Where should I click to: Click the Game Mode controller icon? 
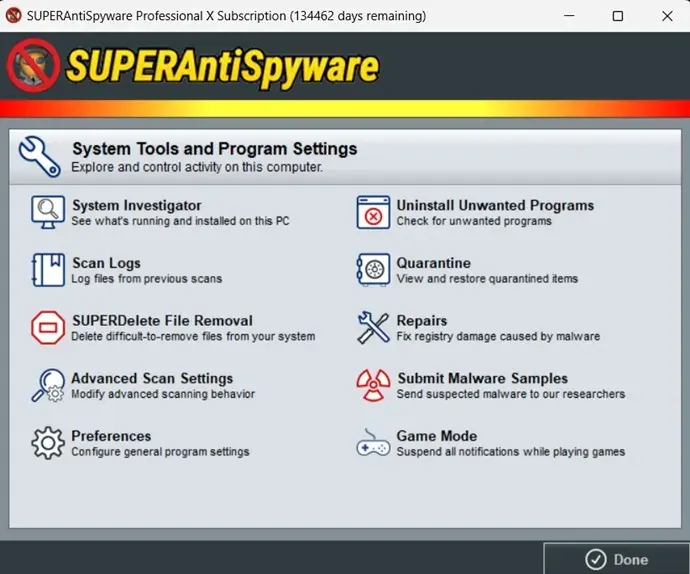[373, 443]
